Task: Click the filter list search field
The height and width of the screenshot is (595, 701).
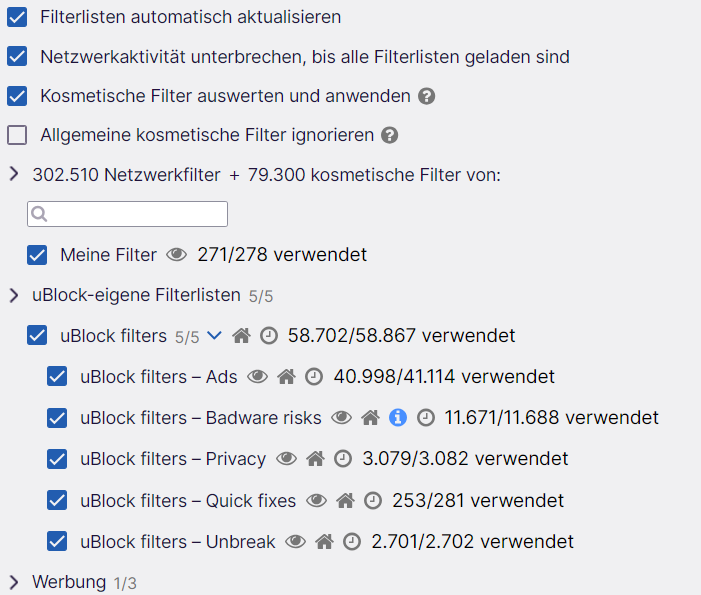Action: (127, 214)
